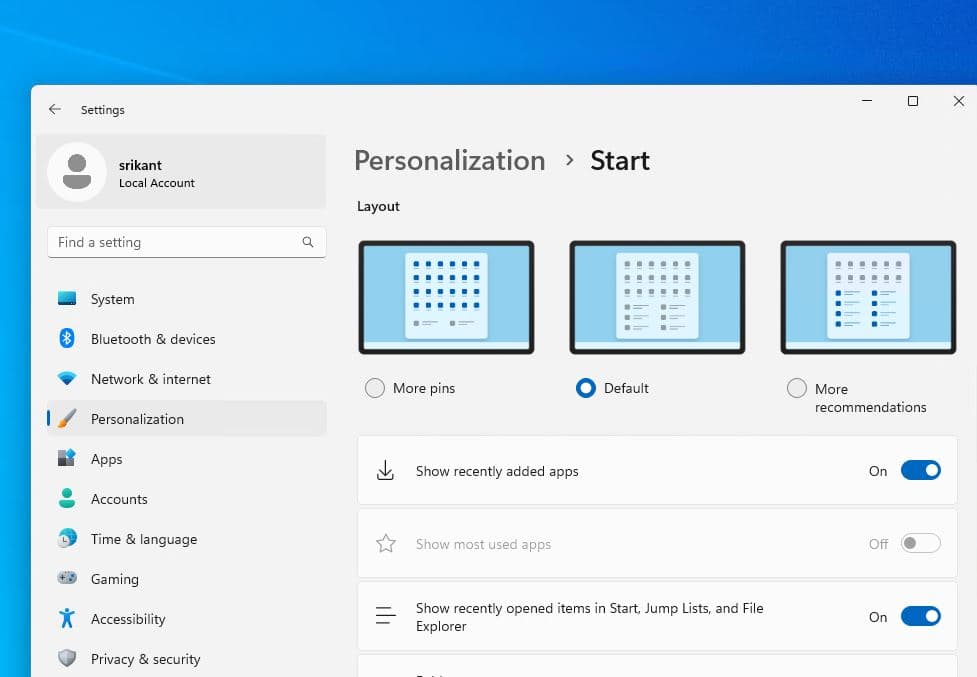This screenshot has height=677, width=977.
Task: Select the Apps icon in the sidebar
Action: (x=67, y=458)
